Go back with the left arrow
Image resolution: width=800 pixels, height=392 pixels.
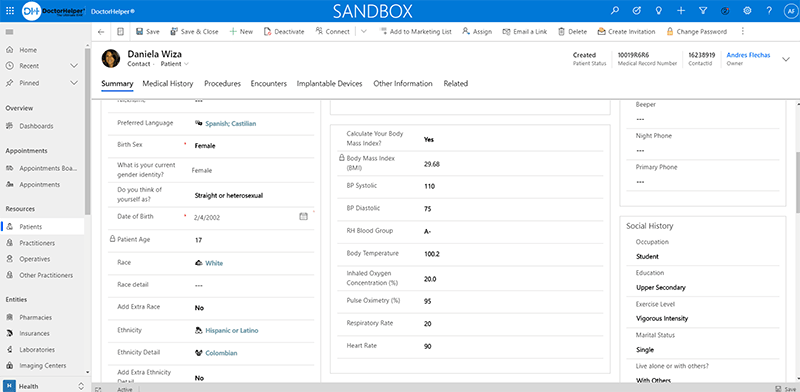click(x=101, y=32)
